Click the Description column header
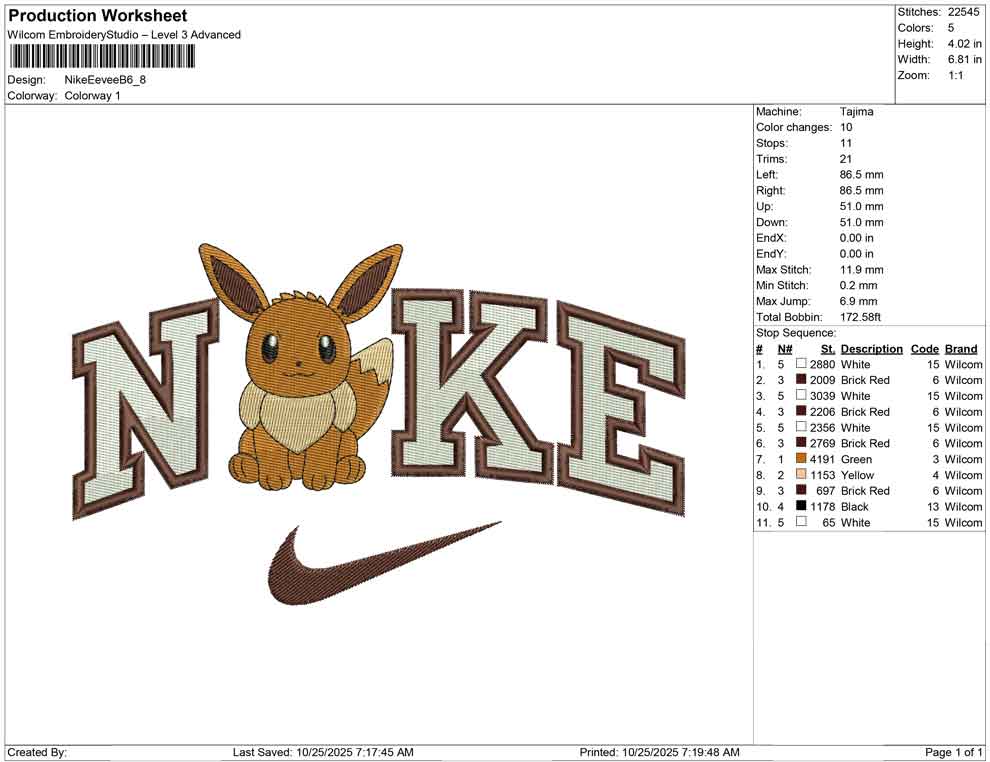Screen dimensions: 990x762 point(872,348)
